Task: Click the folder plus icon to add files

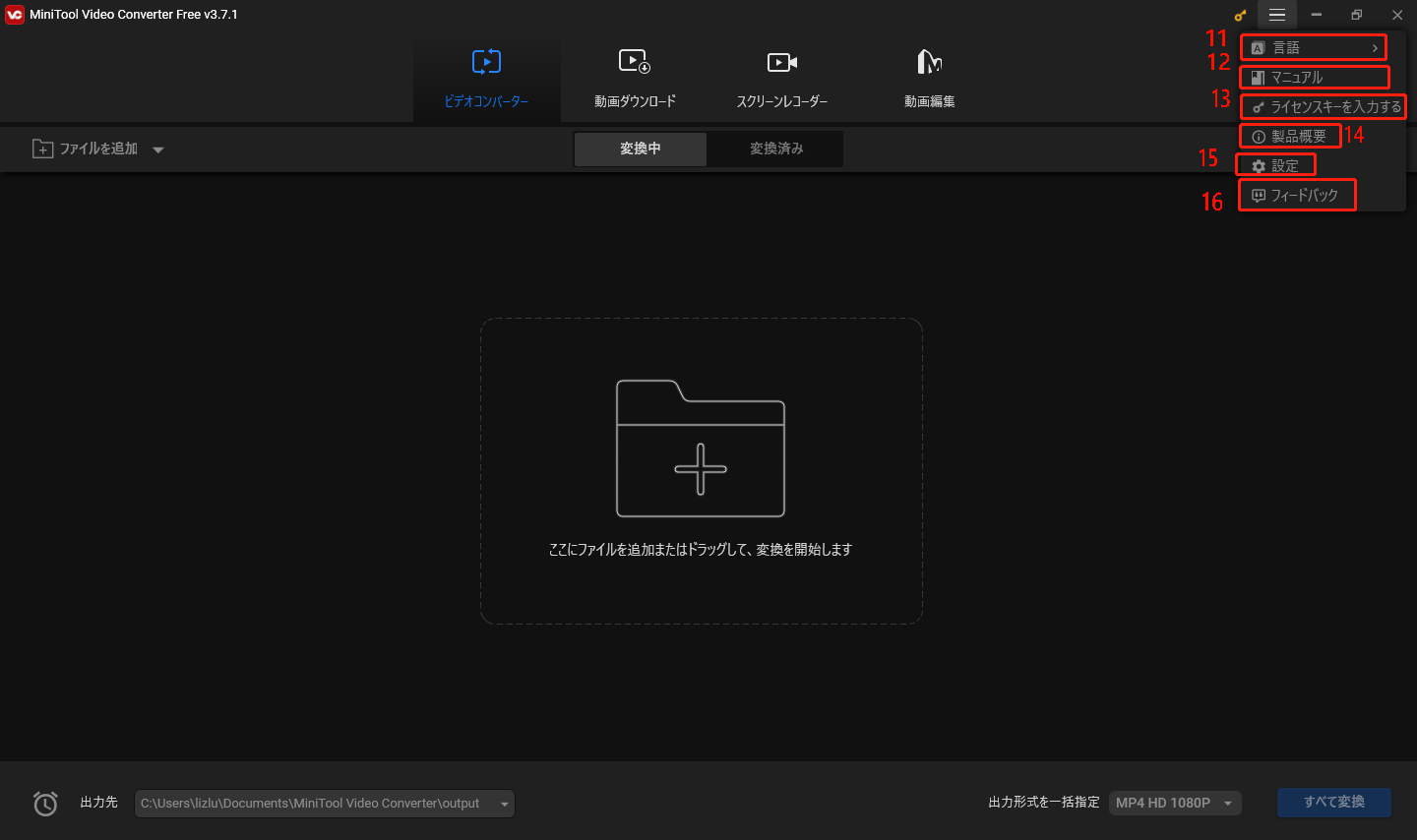Action: [x=701, y=449]
